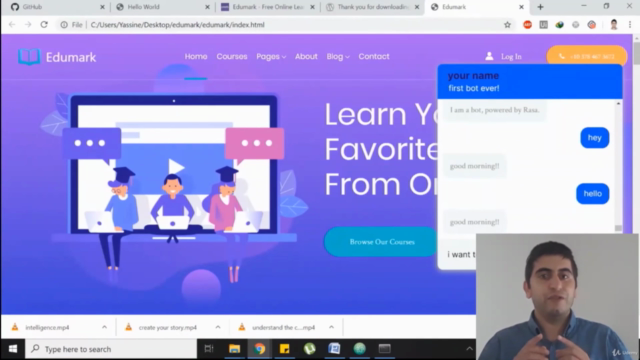640x360 pixels.
Task: Close the Hello World tab
Action: pos(207,7)
